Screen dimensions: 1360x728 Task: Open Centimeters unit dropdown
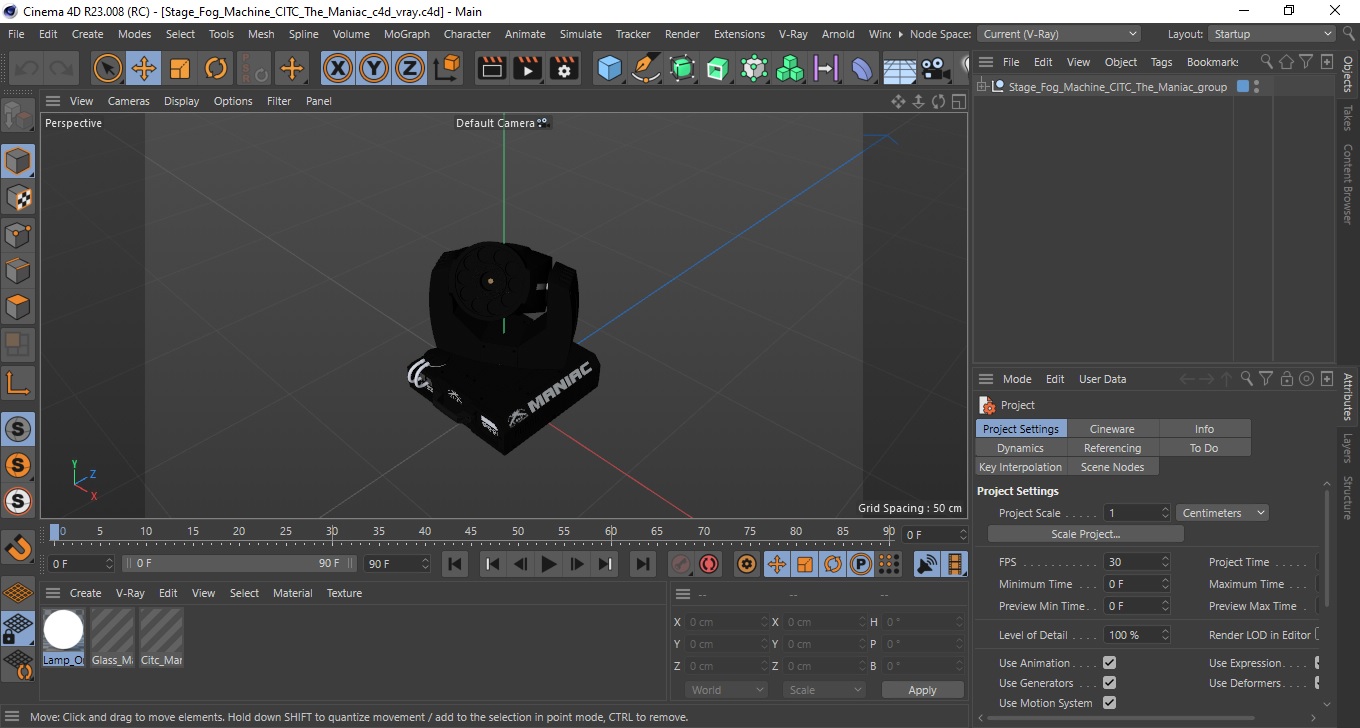point(1222,513)
